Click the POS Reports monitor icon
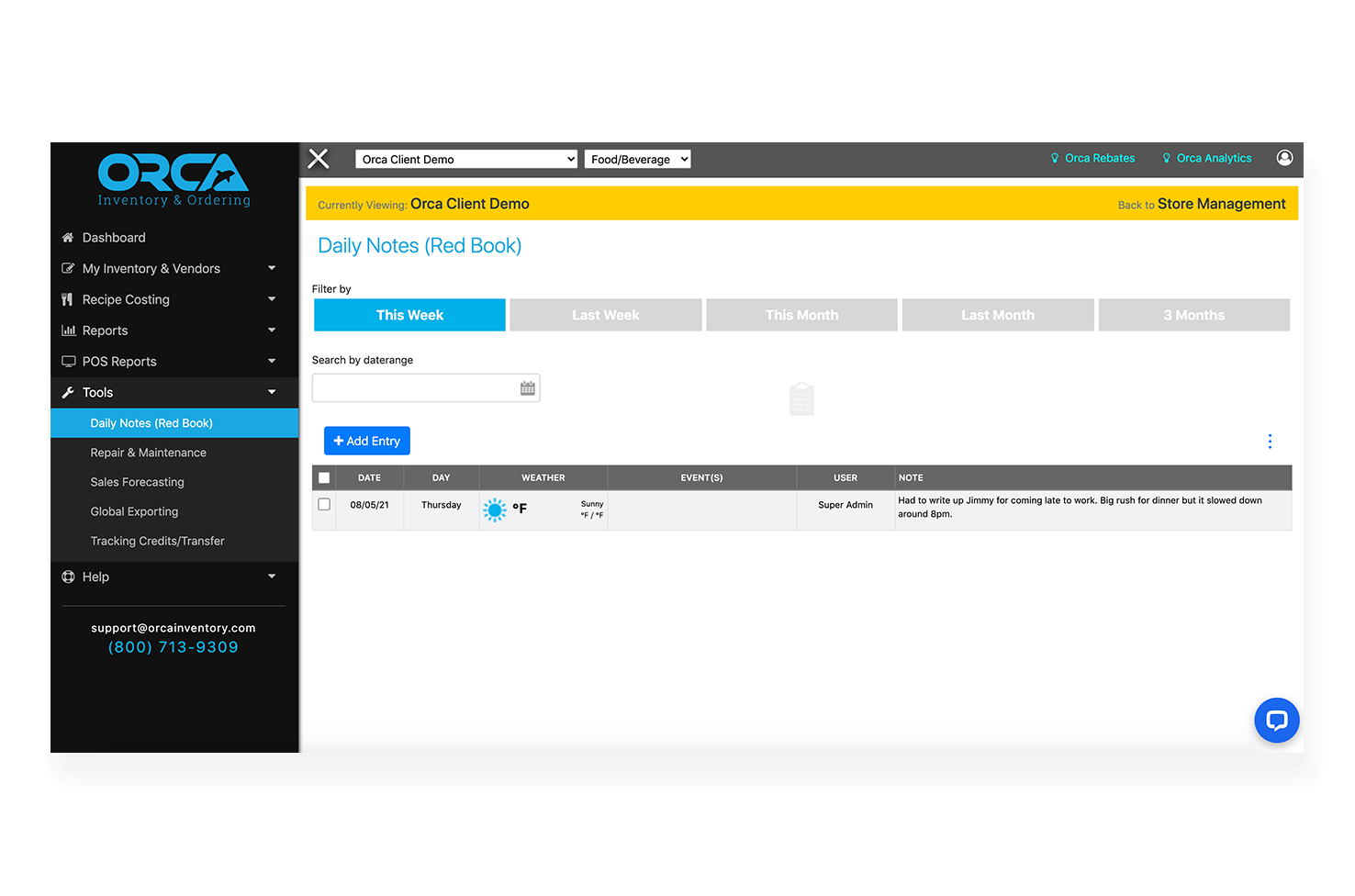 point(69,362)
